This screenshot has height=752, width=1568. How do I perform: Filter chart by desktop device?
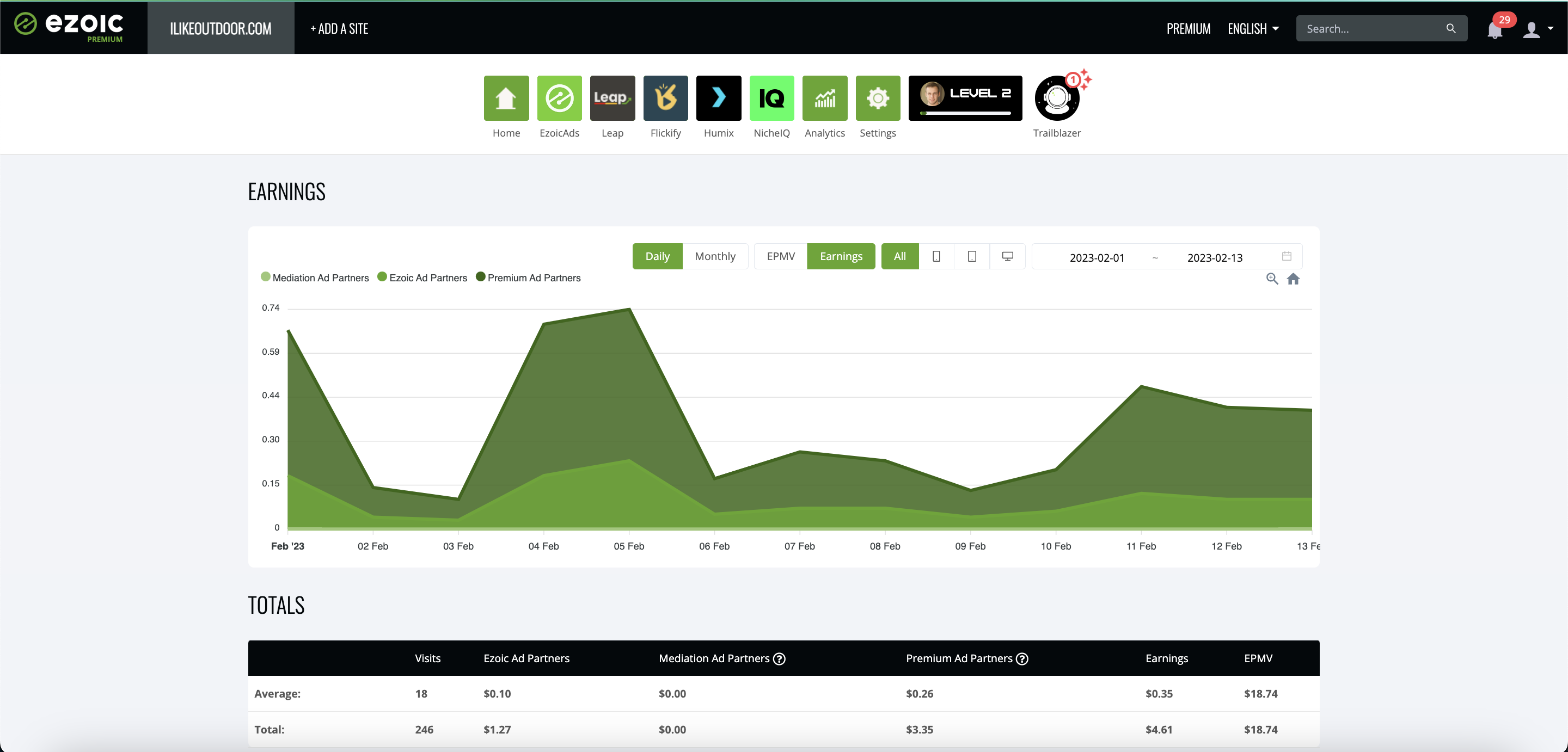pos(1007,256)
